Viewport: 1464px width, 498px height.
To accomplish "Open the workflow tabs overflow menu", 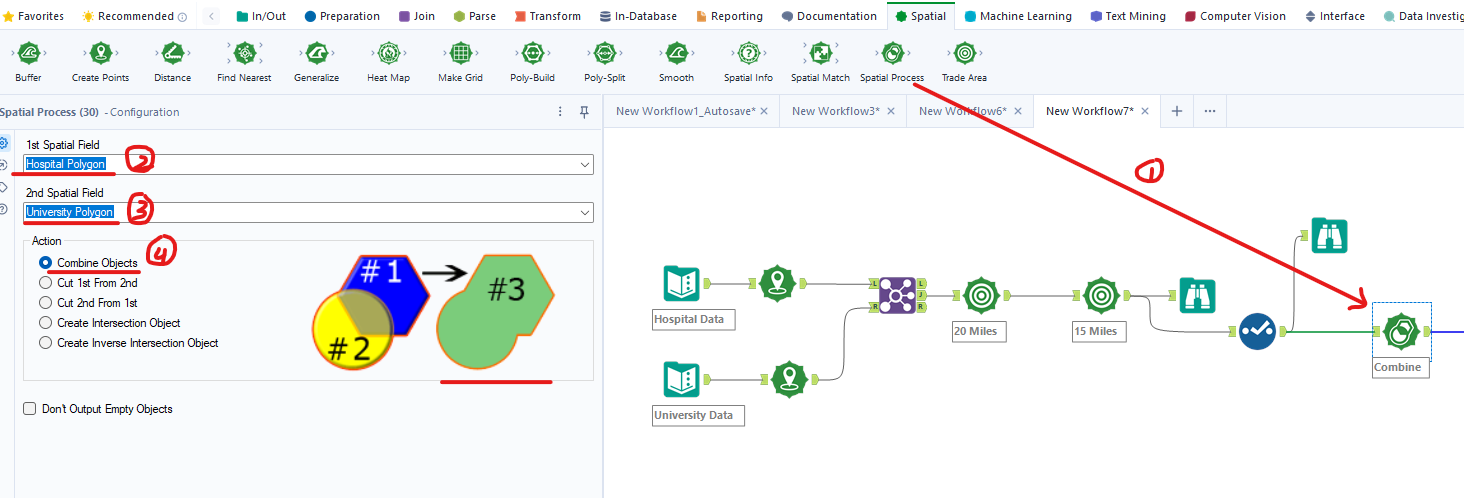I will [x=1210, y=111].
